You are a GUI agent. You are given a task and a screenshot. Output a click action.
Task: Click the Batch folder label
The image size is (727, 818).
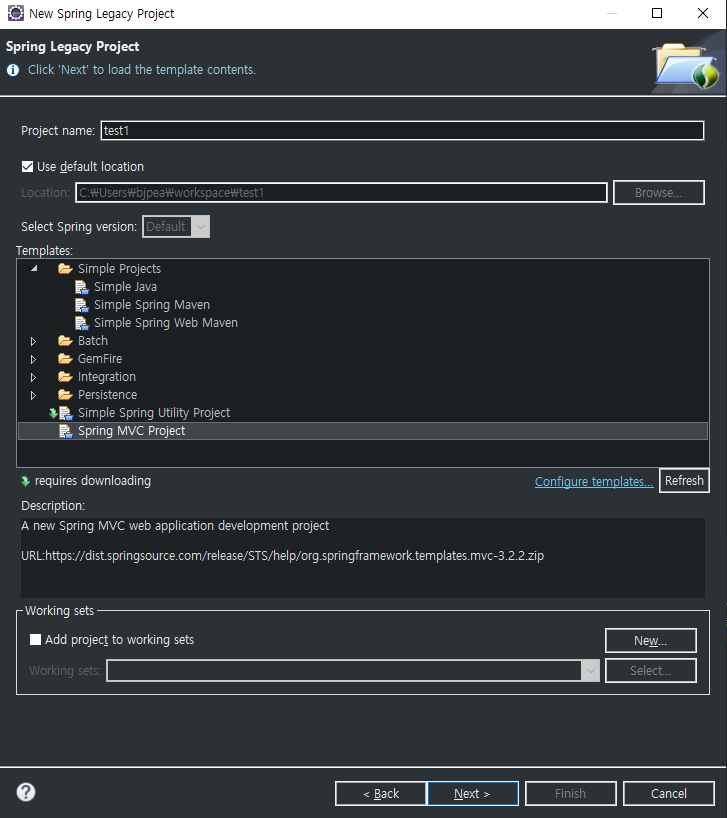[93, 341]
